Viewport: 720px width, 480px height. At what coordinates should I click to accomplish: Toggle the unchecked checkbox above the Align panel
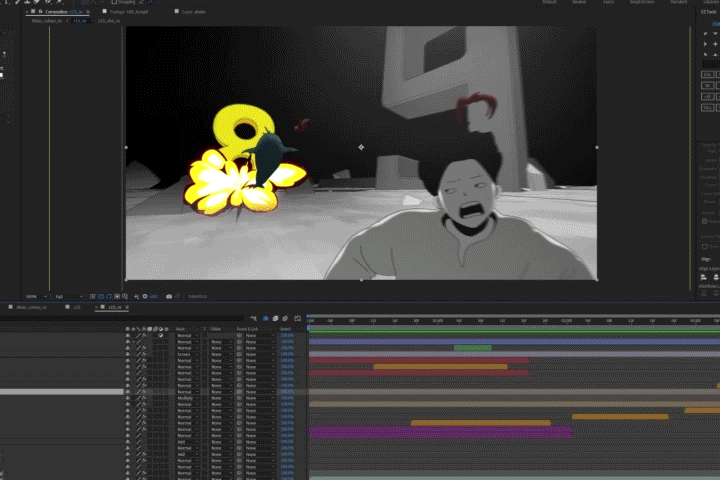pos(705,247)
